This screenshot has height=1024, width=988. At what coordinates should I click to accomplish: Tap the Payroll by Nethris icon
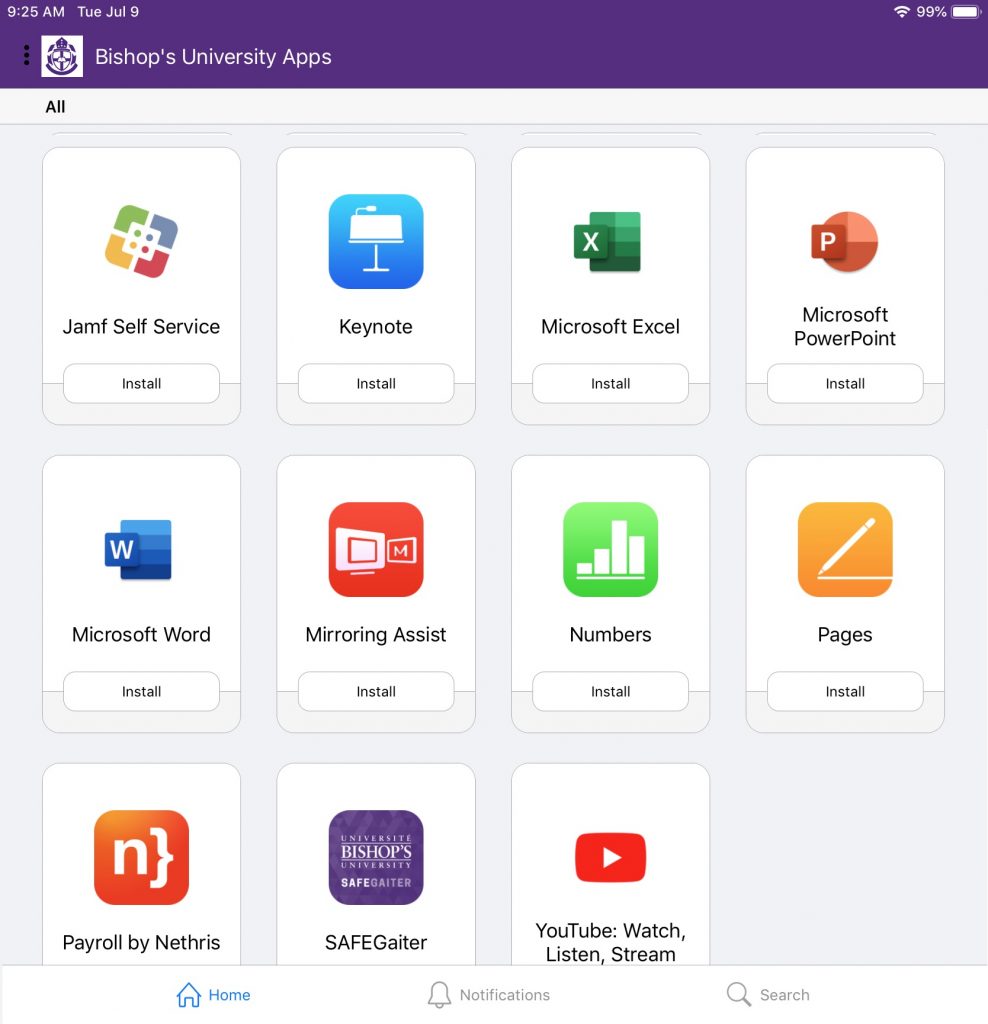pos(141,857)
